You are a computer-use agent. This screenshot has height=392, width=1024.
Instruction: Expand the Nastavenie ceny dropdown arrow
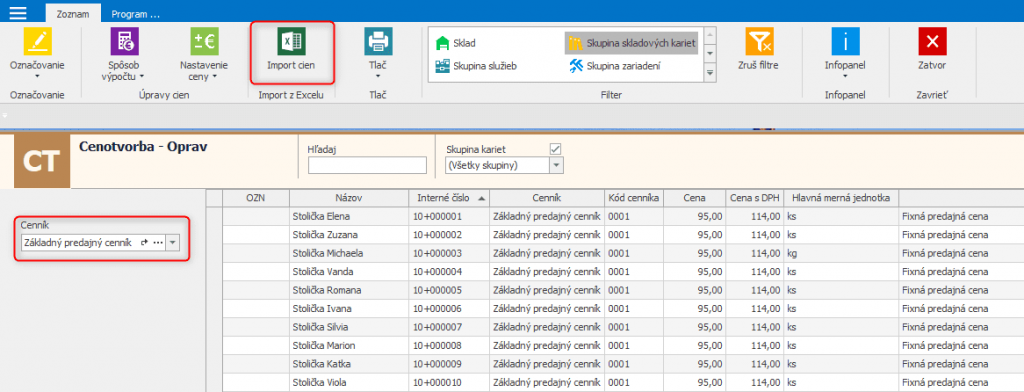point(214,77)
